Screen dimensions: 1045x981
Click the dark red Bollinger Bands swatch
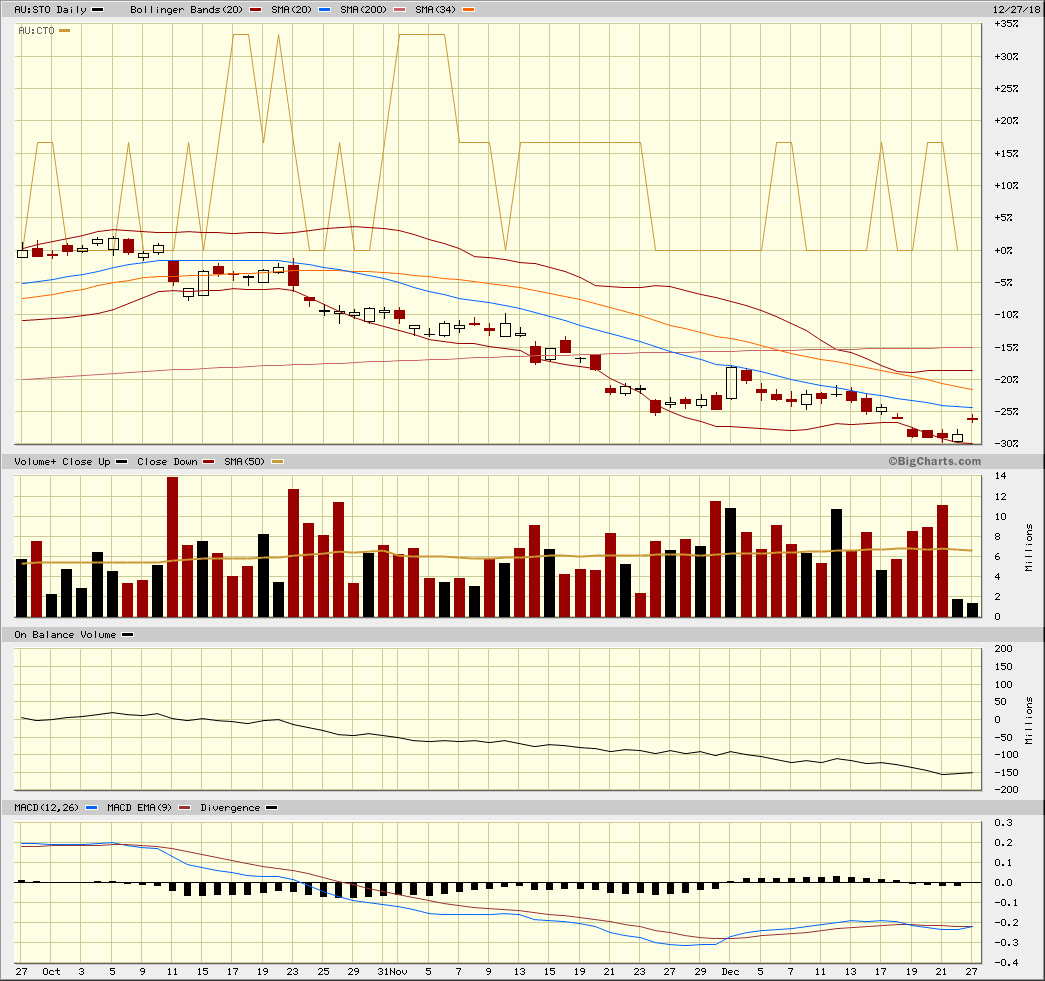[255, 10]
